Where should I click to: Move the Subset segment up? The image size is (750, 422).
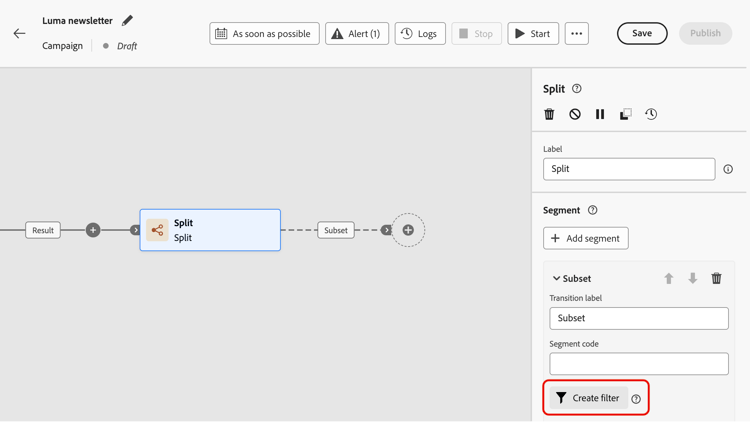click(669, 279)
